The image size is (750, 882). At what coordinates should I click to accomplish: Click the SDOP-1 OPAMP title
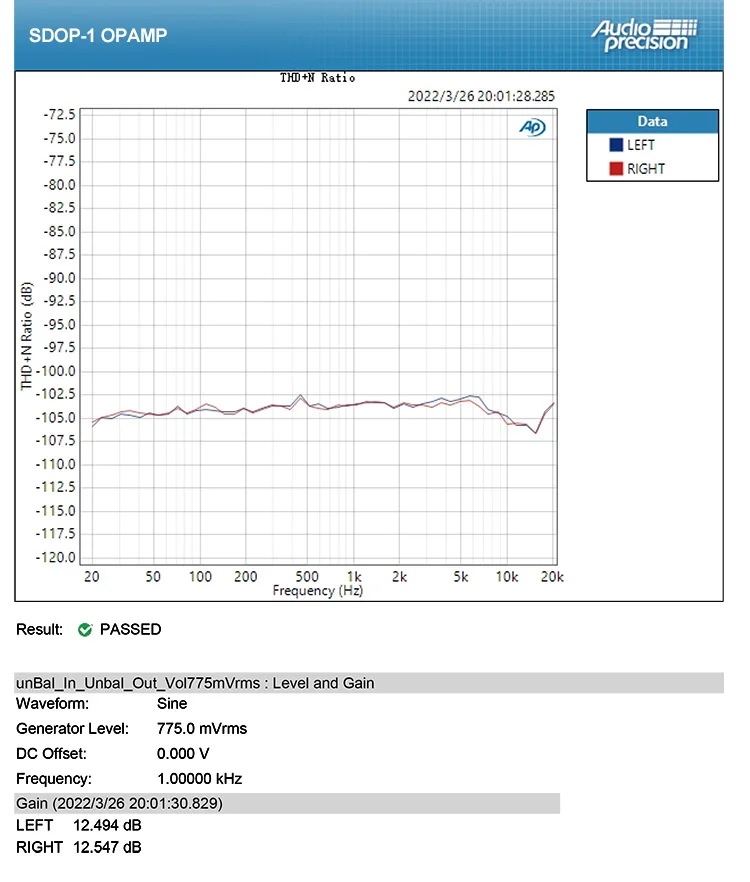pyautogui.click(x=98, y=35)
